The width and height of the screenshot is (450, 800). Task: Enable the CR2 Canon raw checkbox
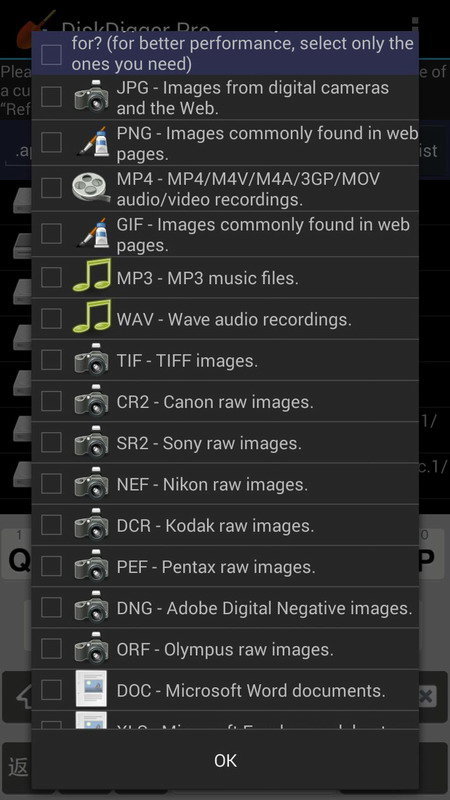coord(52,401)
